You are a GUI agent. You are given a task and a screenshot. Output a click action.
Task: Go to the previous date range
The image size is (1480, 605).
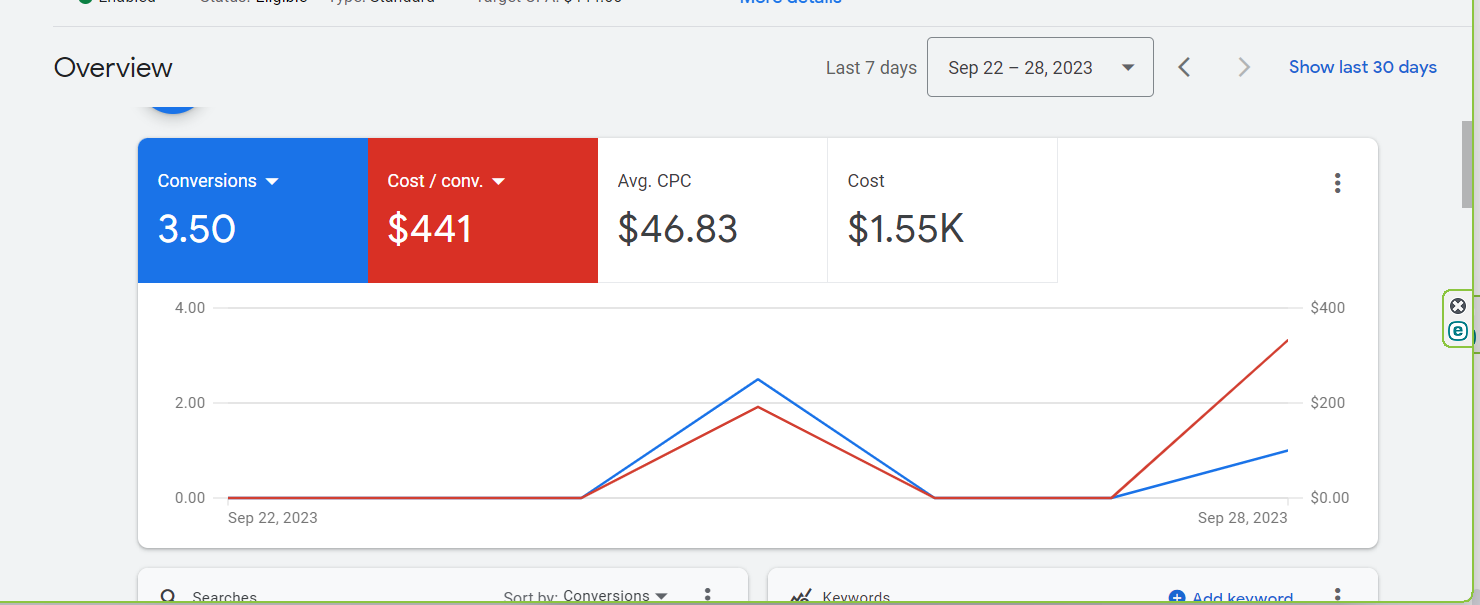[1184, 67]
